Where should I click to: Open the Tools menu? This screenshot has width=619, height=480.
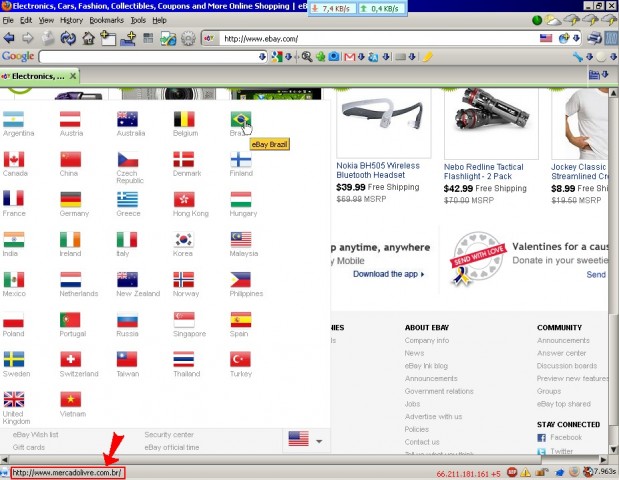138,20
